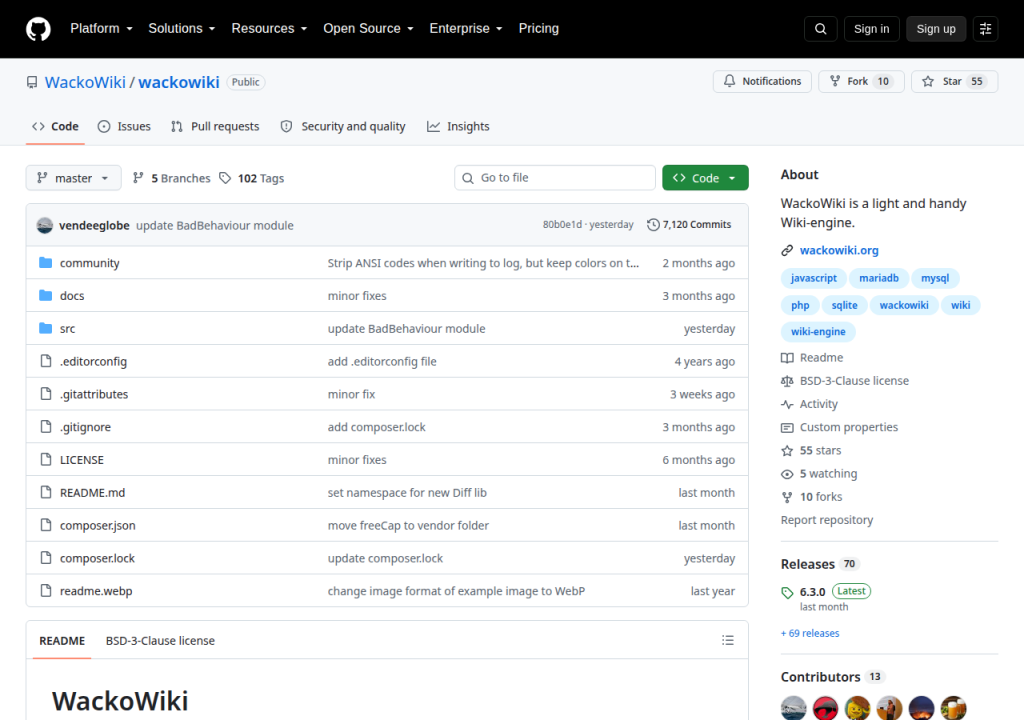Click the BSD-3-Clause license scale icon
1024x720 pixels.
[787, 381]
